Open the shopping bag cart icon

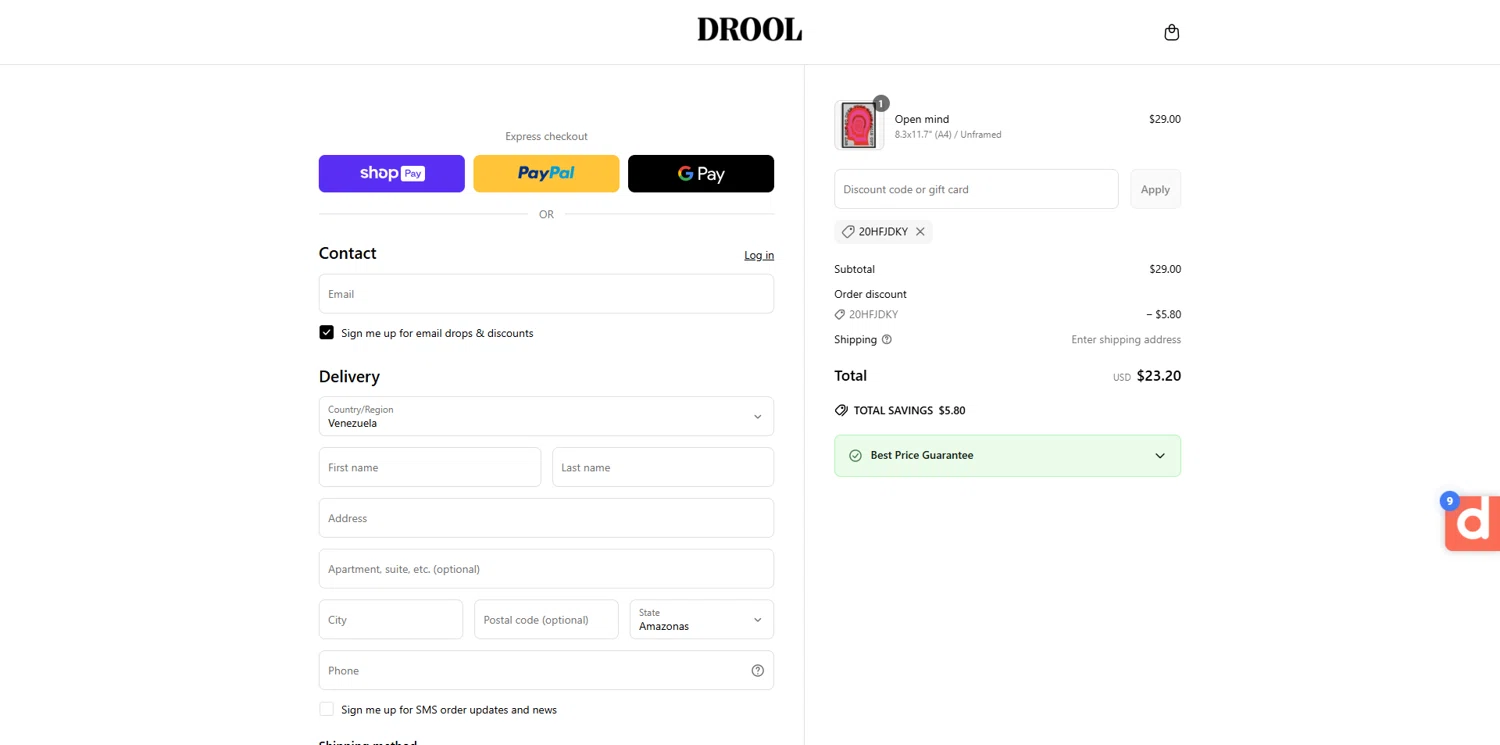pos(1172,32)
